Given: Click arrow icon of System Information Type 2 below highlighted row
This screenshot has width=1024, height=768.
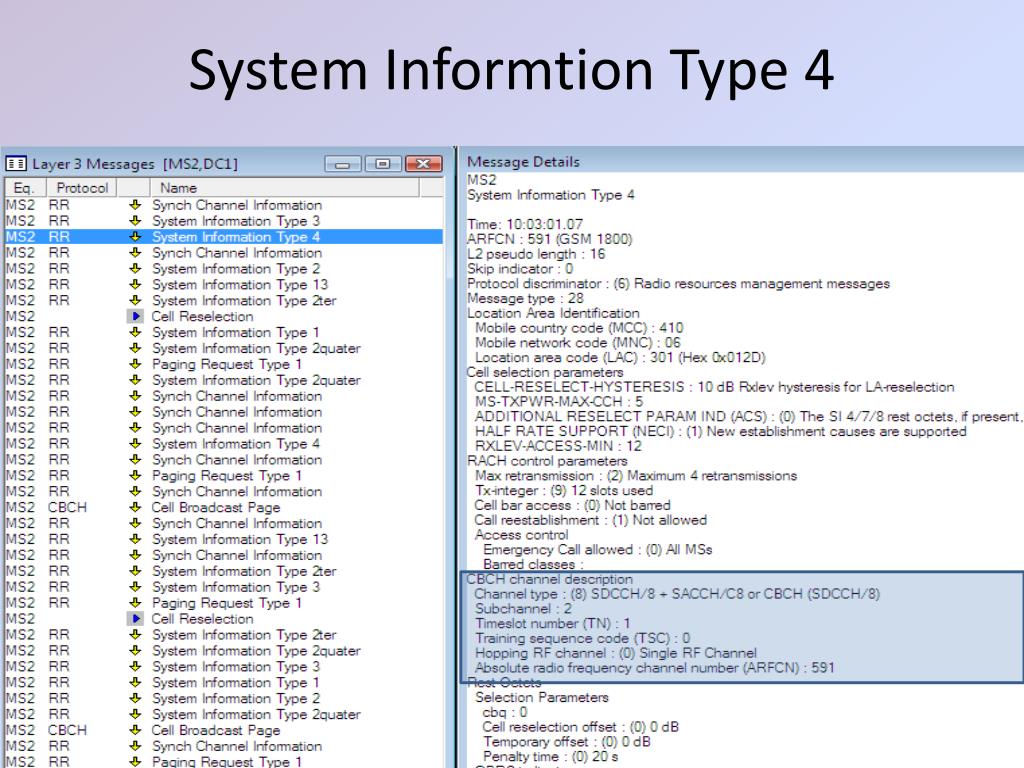Looking at the screenshot, I should pos(135,268).
